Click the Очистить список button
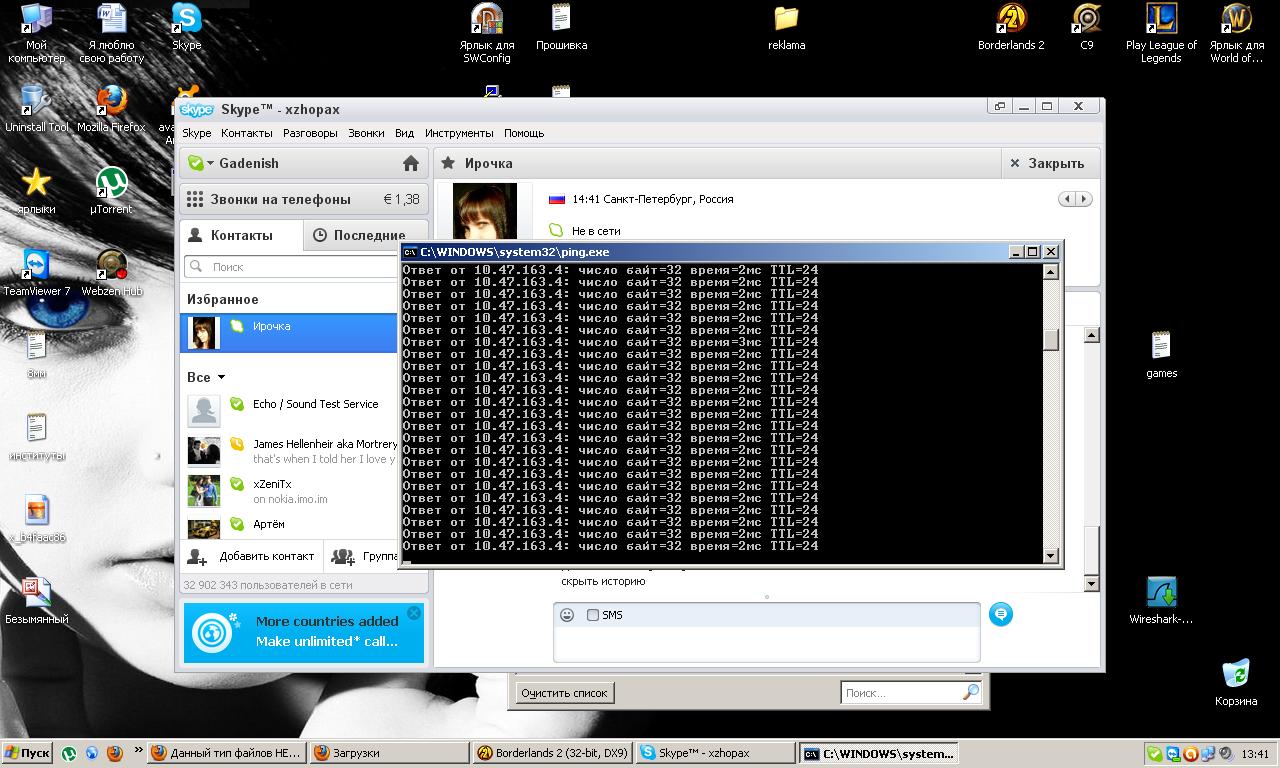 click(x=565, y=693)
